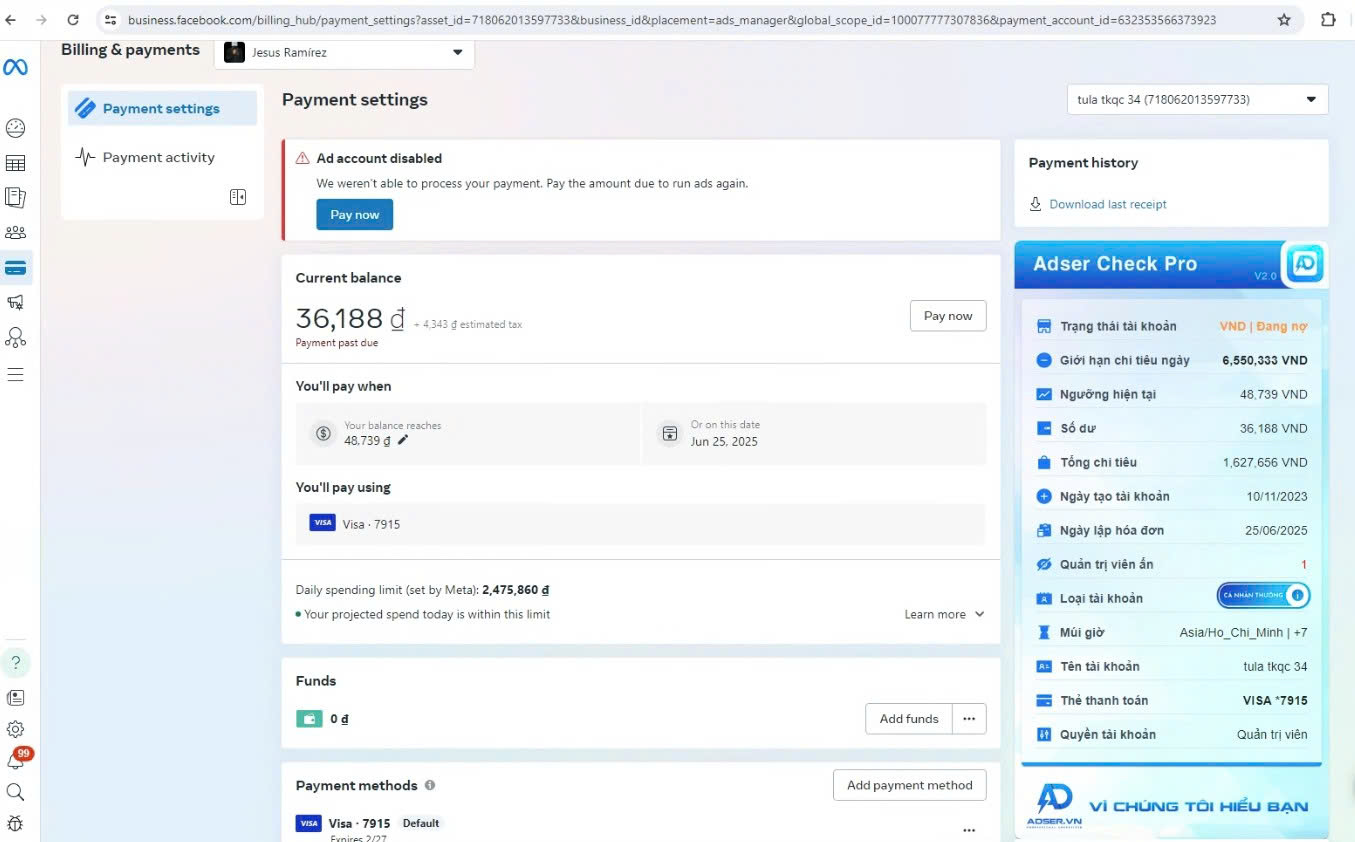The image size is (1355, 842).
Task: Open Account overview gauge icon in sidebar
Action: pos(15,128)
